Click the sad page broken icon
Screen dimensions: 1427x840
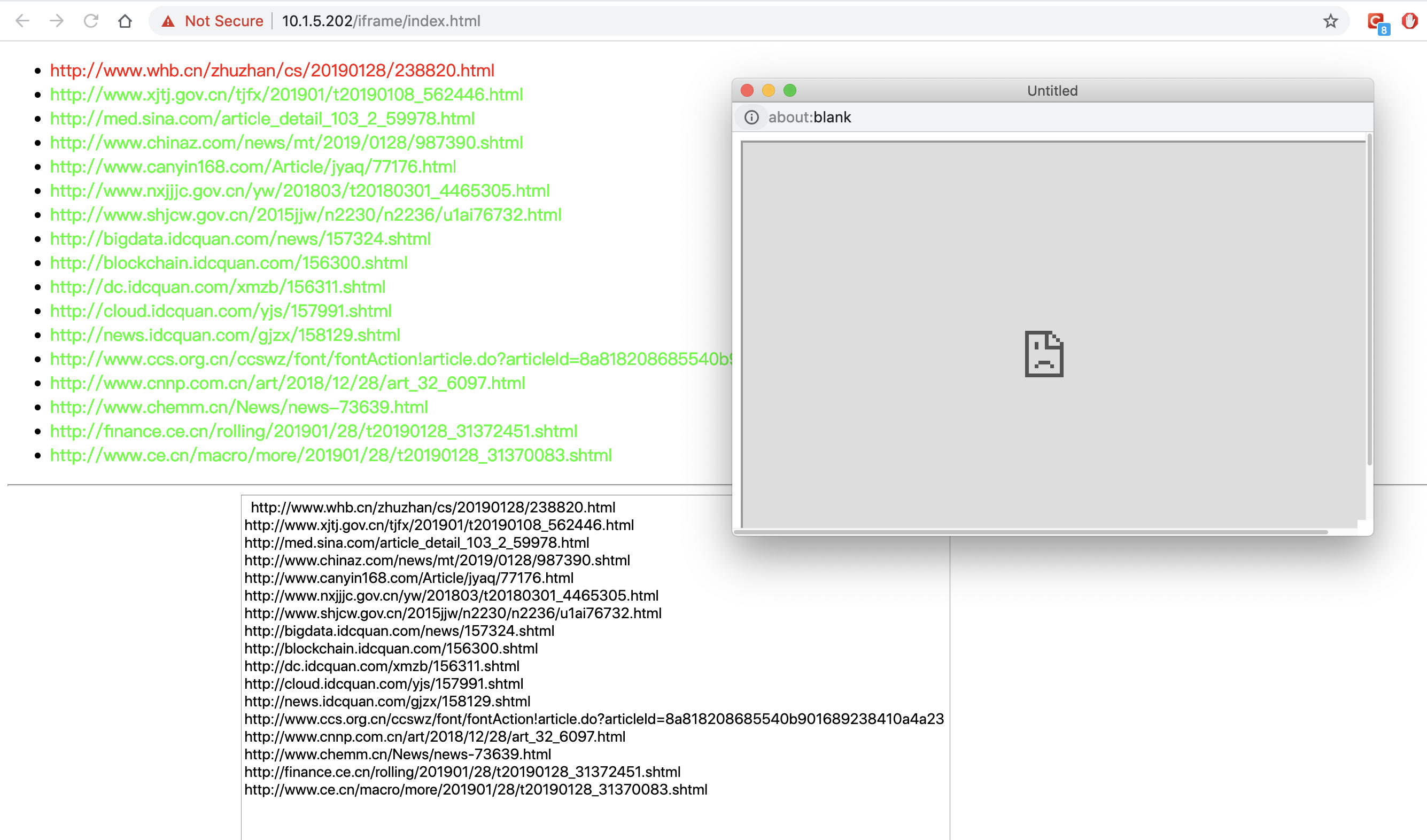pos(1044,354)
